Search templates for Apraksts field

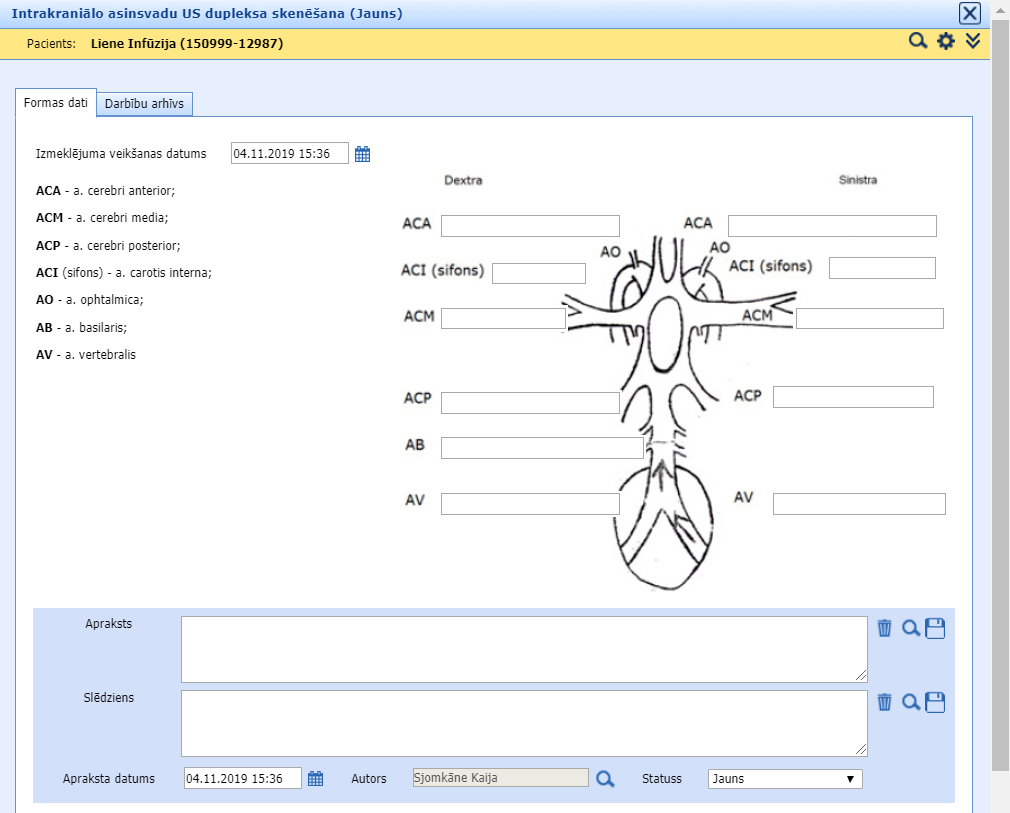pos(910,628)
